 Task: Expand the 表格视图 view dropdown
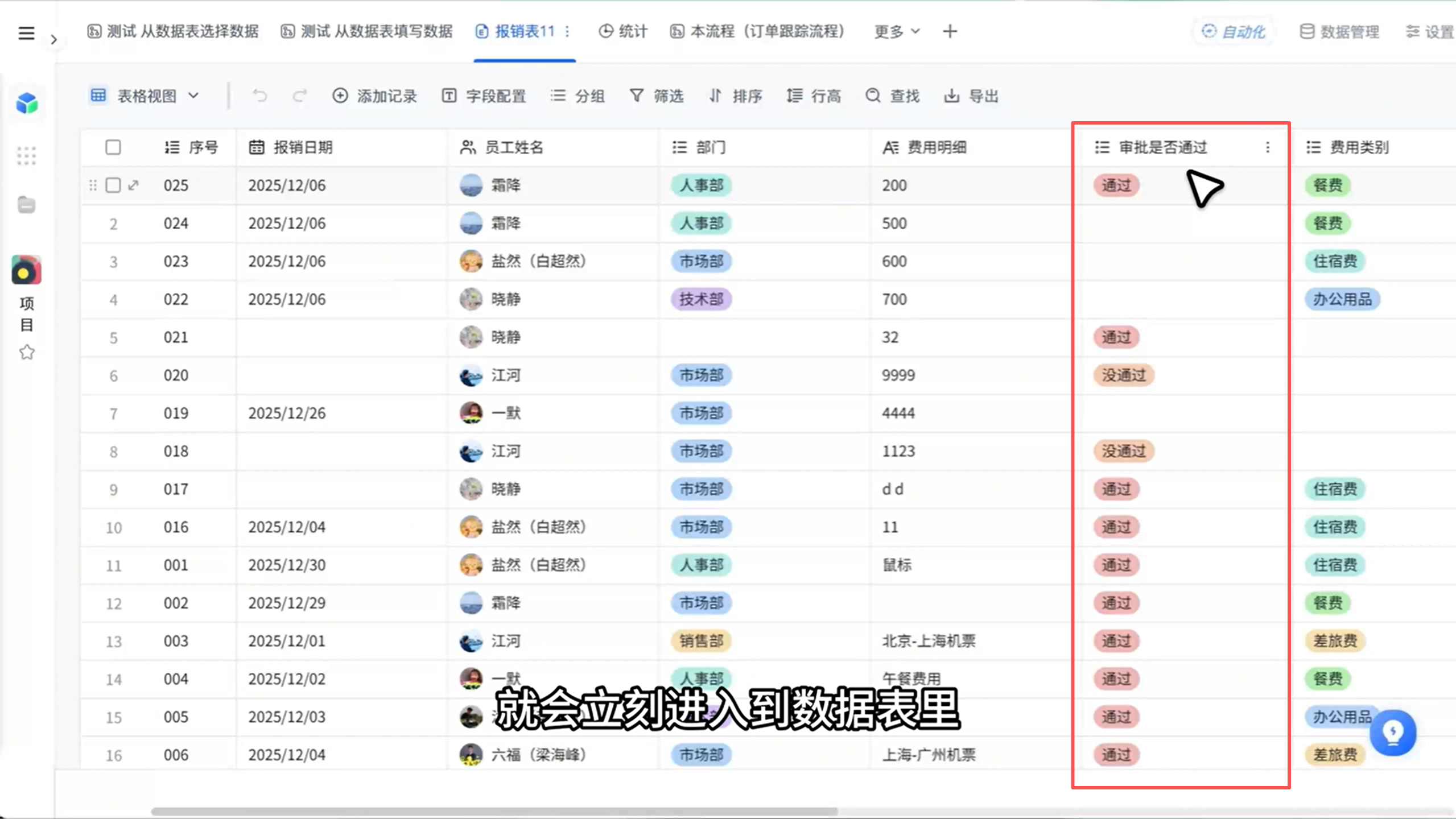coord(145,96)
